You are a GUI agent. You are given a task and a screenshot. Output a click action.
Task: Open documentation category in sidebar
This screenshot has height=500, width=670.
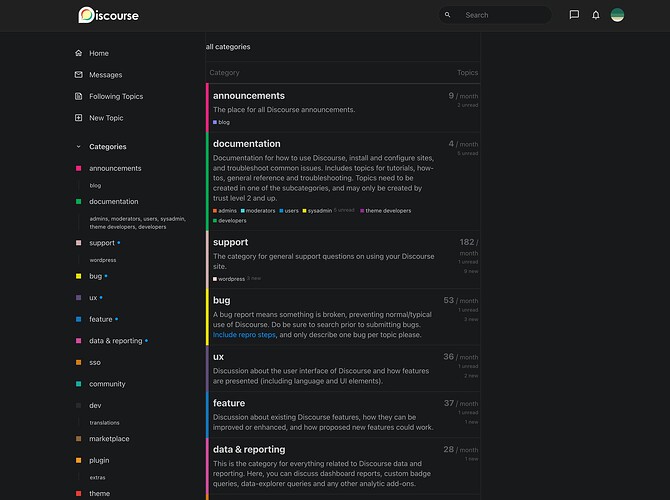[114, 201]
